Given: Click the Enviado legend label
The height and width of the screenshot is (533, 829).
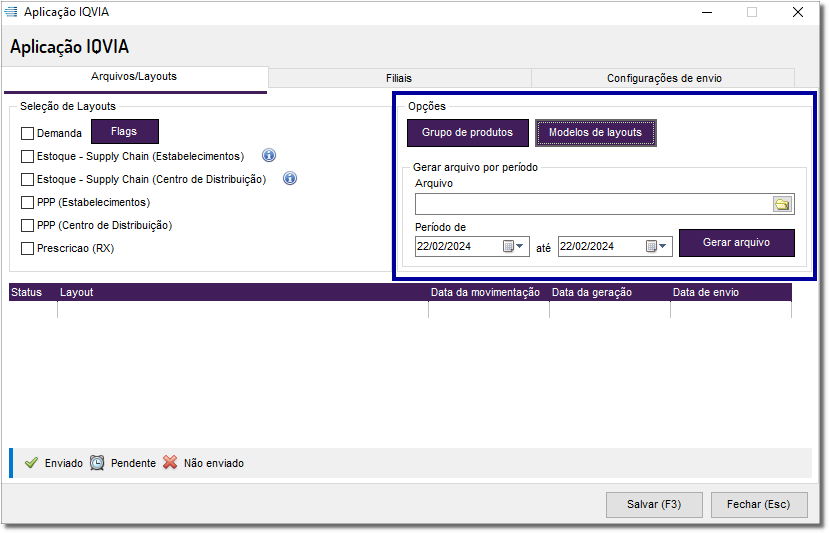Looking at the screenshot, I should tap(64, 463).
